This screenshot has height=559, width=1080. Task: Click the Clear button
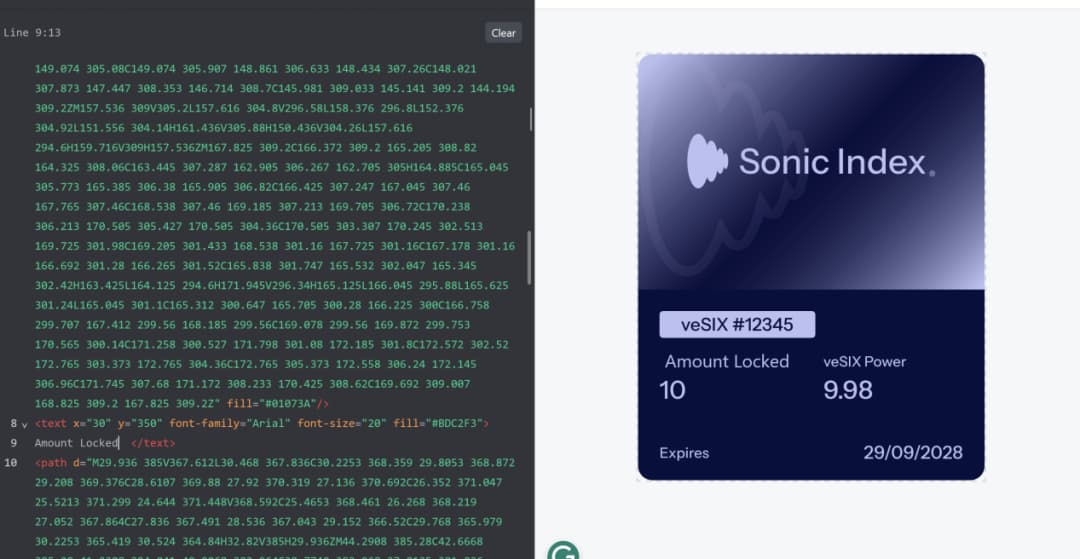(503, 32)
